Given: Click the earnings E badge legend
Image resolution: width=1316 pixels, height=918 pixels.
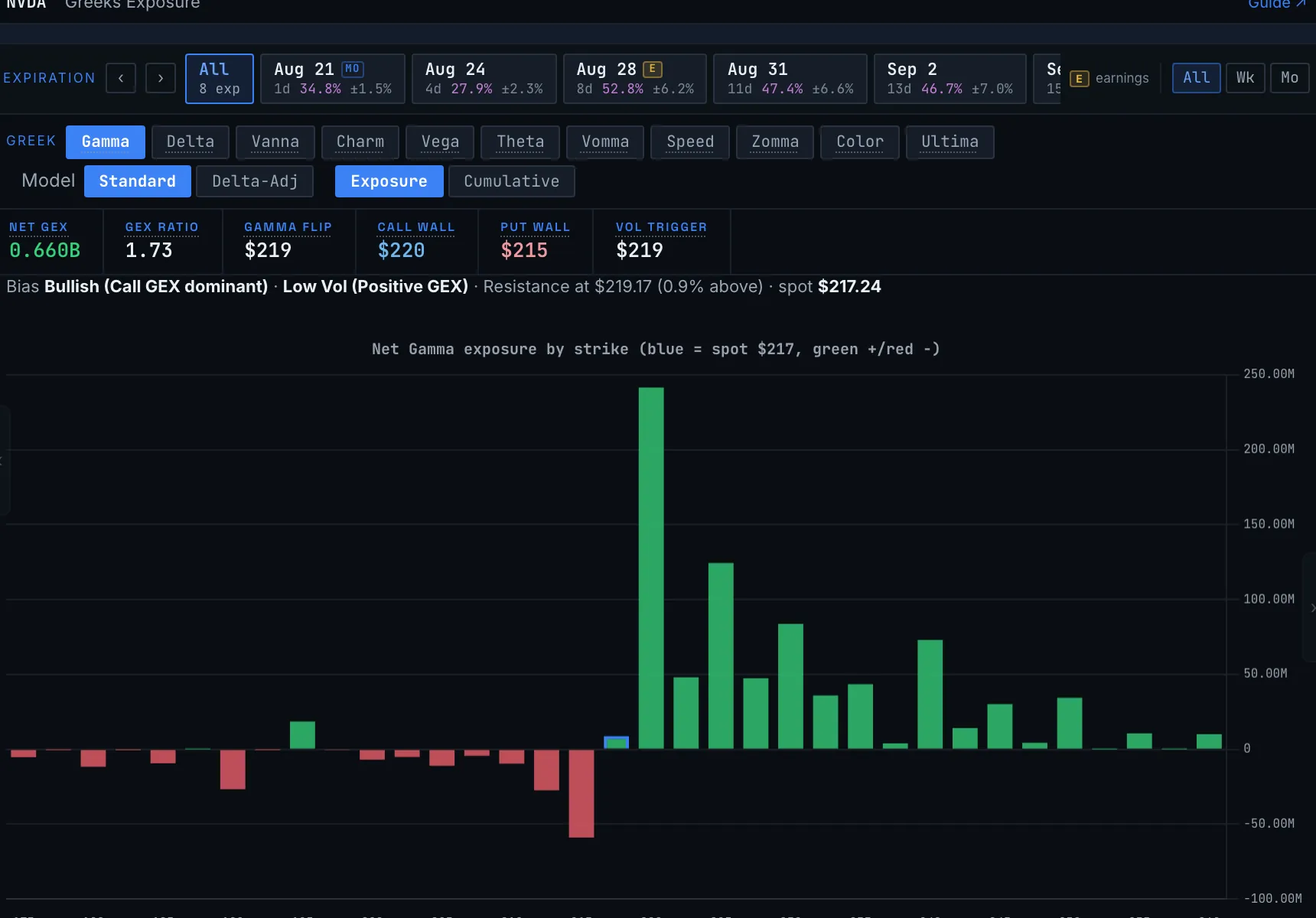Looking at the screenshot, I should (1079, 79).
